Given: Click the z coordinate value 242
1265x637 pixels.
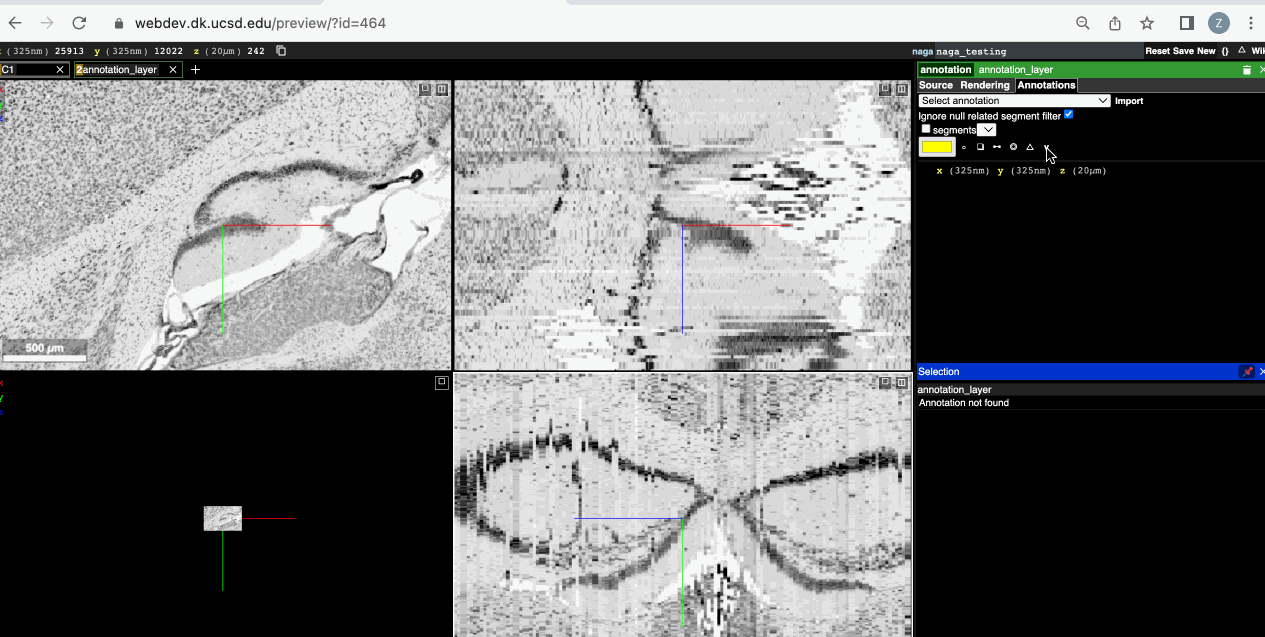Looking at the screenshot, I should click(256, 51).
